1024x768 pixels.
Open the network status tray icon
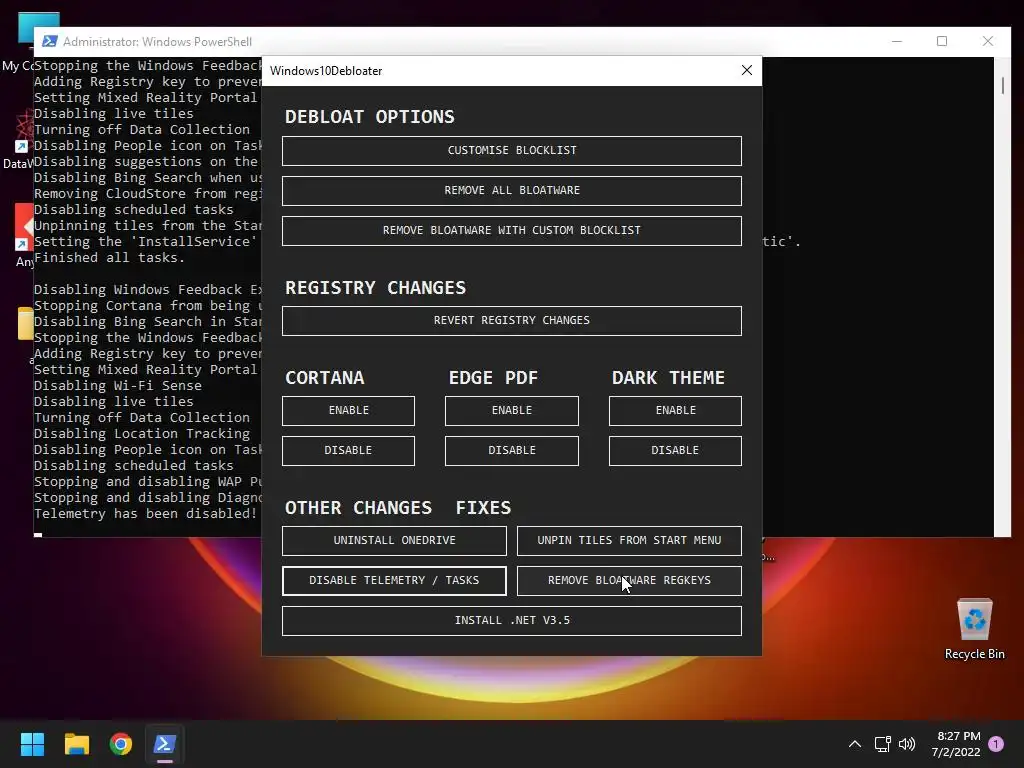point(882,744)
